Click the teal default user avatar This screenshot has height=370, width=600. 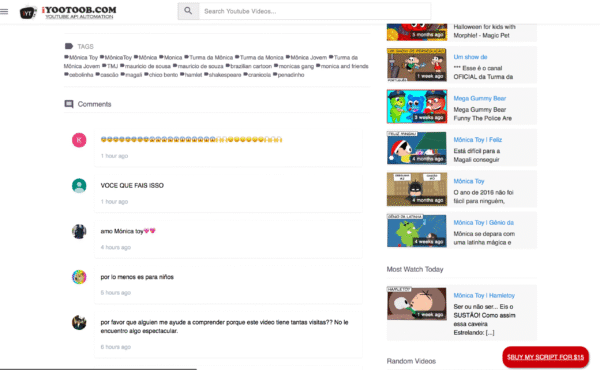79,186
